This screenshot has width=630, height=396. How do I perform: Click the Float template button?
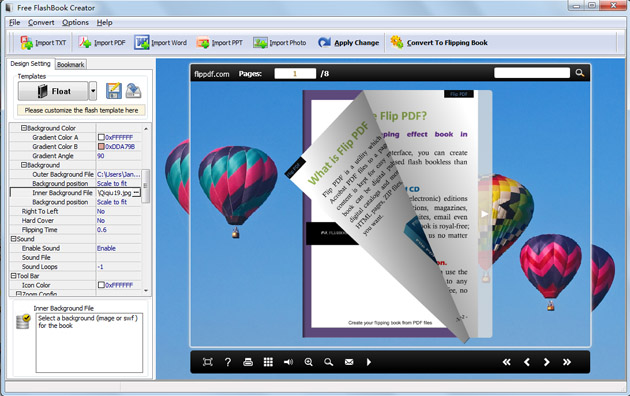[53, 91]
